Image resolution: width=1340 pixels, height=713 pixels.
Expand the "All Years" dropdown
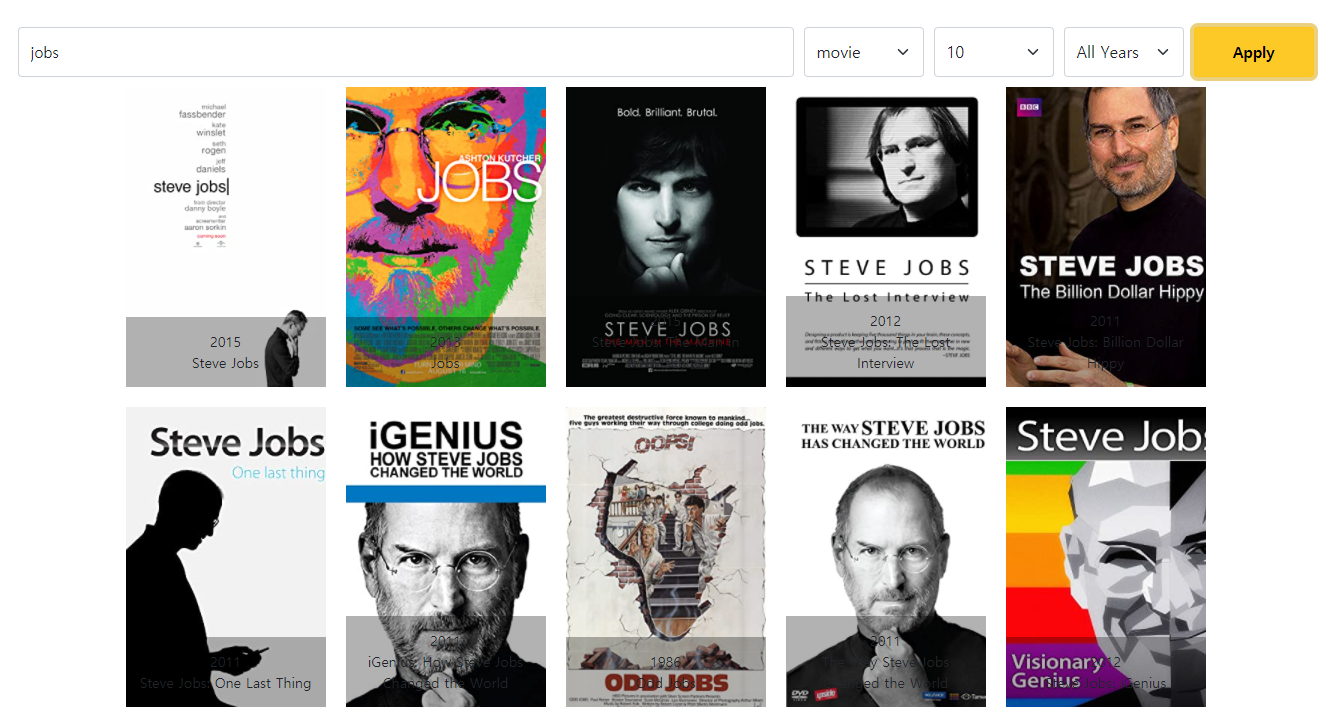1124,52
